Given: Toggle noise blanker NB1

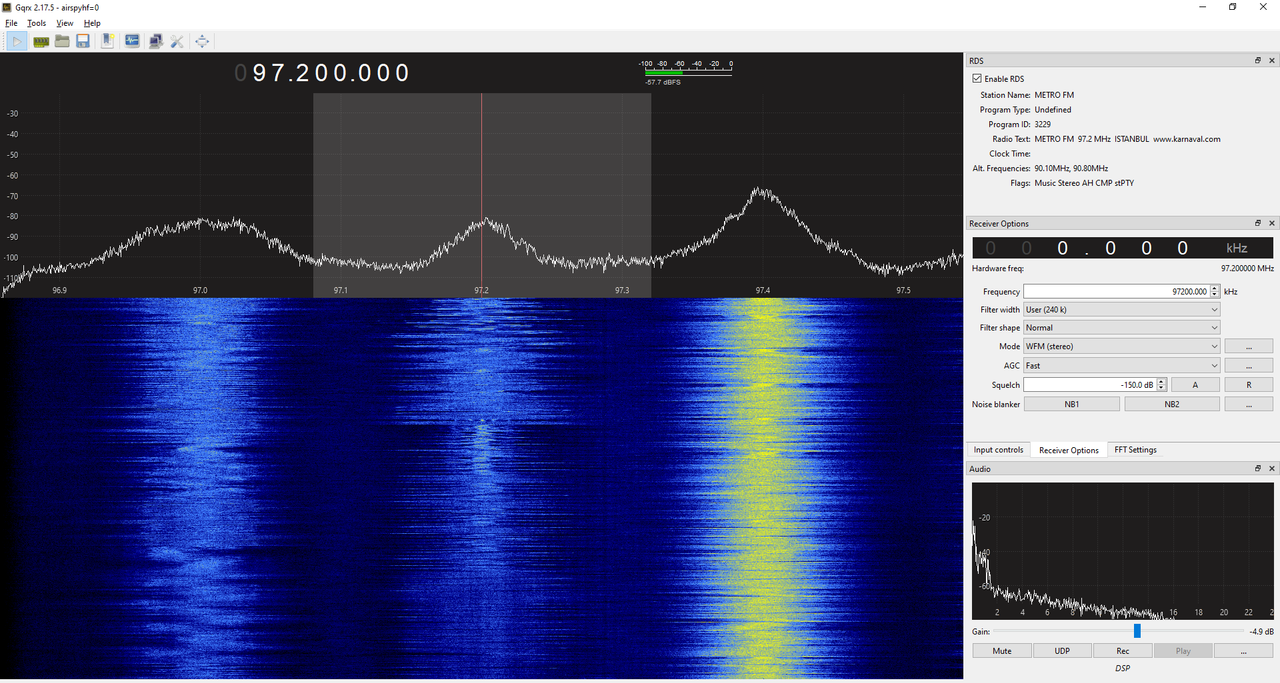Looking at the screenshot, I should [1071, 404].
